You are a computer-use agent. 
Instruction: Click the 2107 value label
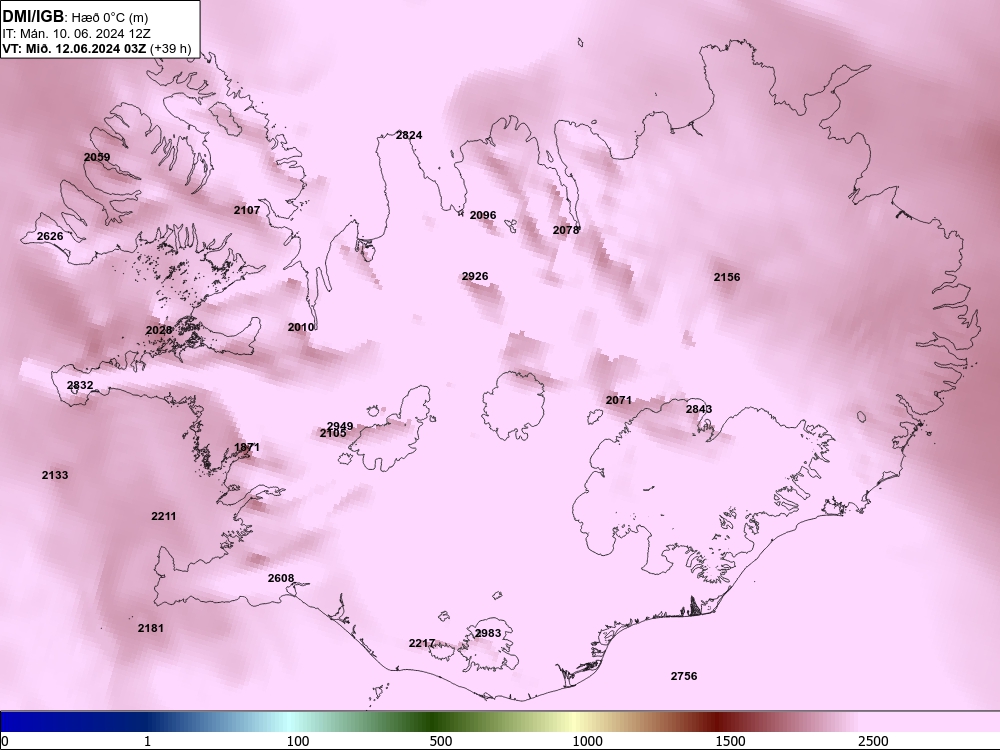[247, 210]
